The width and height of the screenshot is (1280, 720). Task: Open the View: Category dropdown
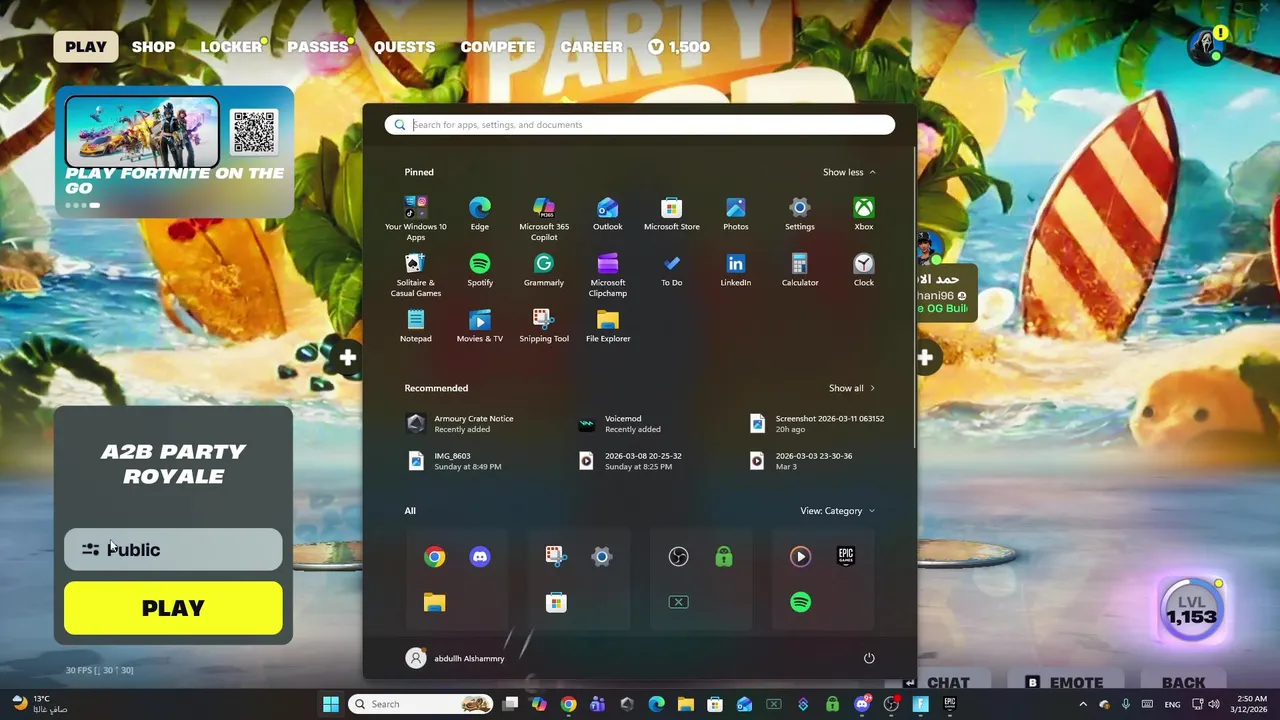click(x=837, y=511)
